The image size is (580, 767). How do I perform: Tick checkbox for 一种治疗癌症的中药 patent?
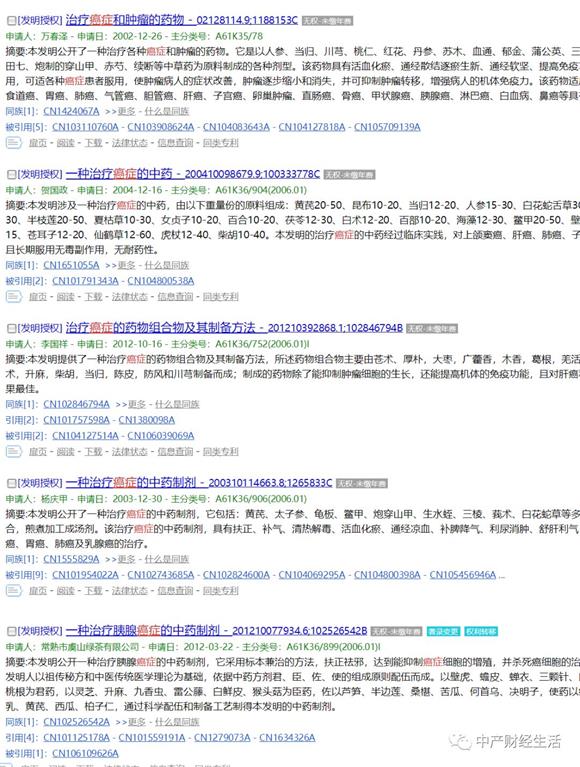tap(11, 175)
